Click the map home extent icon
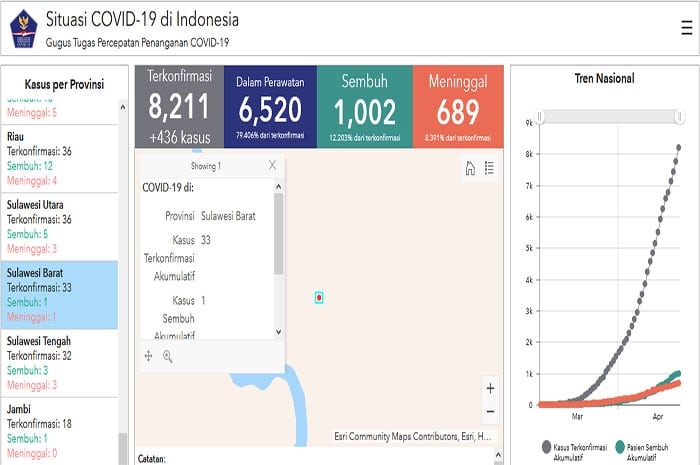This screenshot has width=700, height=465. pyautogui.click(x=470, y=168)
